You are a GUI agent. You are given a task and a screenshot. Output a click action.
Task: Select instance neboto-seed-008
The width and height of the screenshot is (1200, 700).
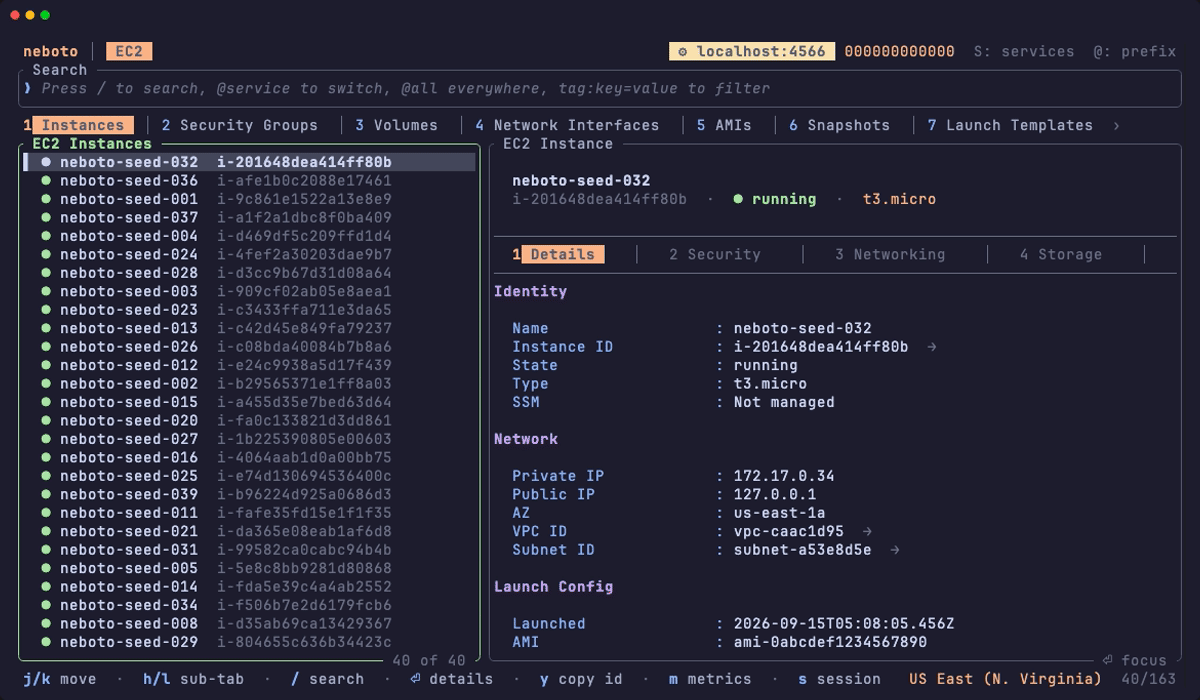(x=249, y=624)
